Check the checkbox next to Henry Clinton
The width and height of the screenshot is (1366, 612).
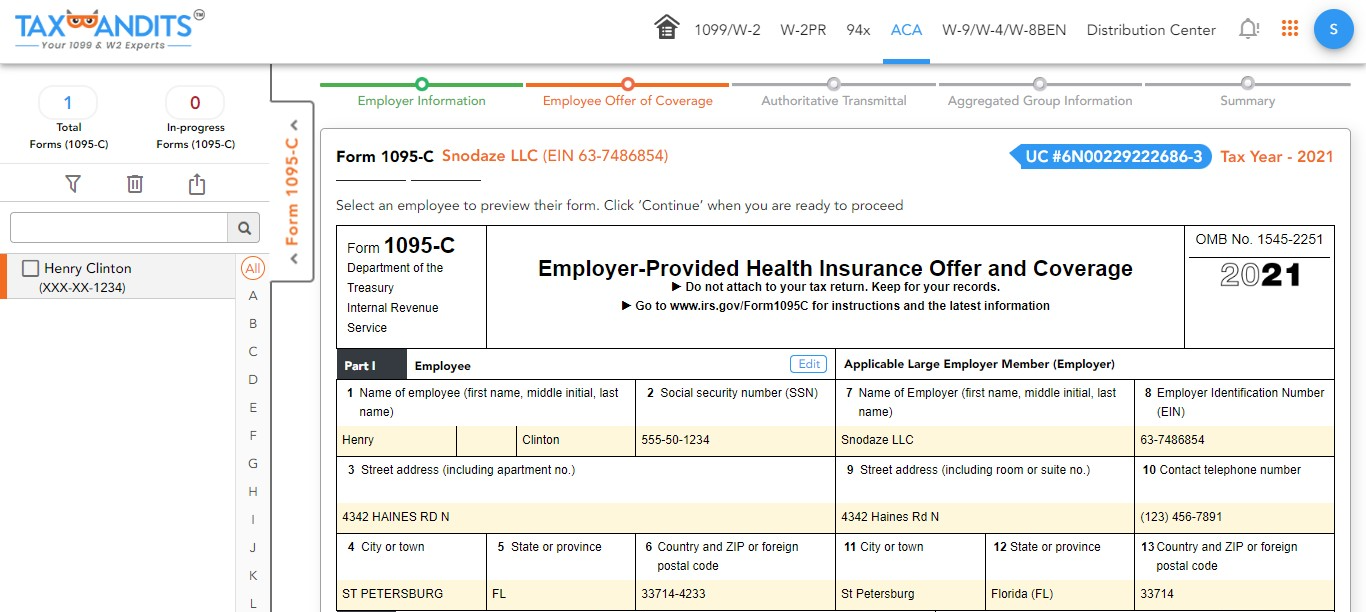[30, 268]
